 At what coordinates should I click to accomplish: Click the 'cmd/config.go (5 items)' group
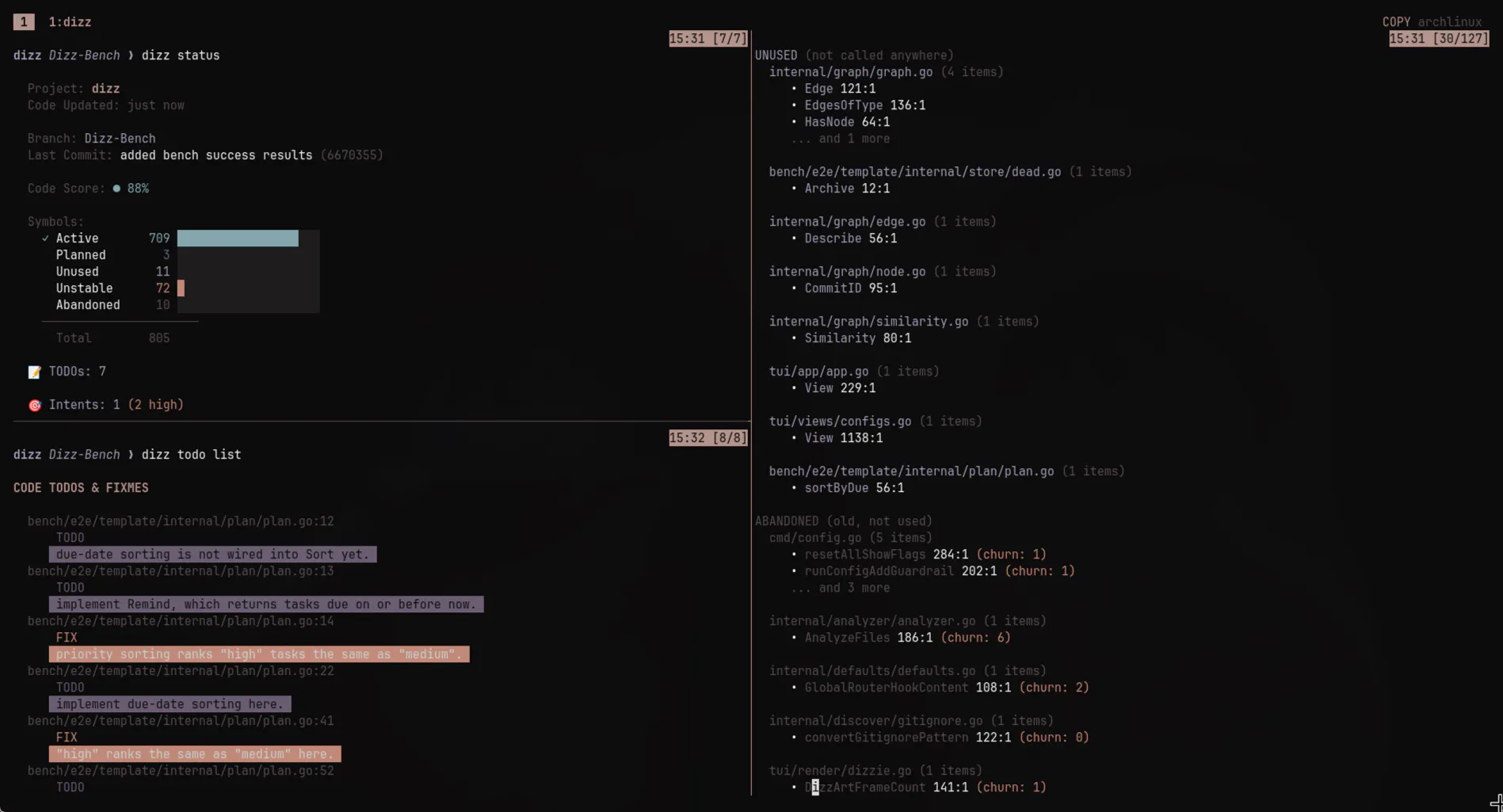[x=850, y=538]
